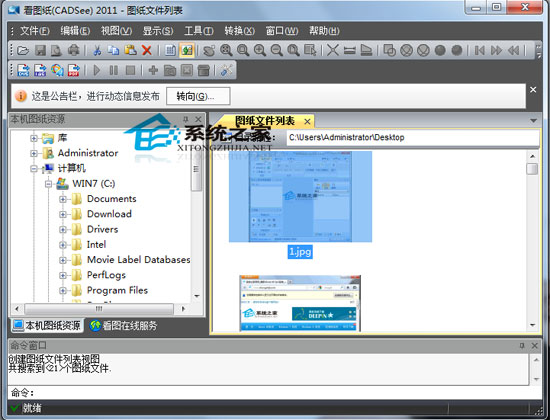Toggle pin on 本机图纸资源 panel
Viewport: 550px width, 420px height.
186,119
